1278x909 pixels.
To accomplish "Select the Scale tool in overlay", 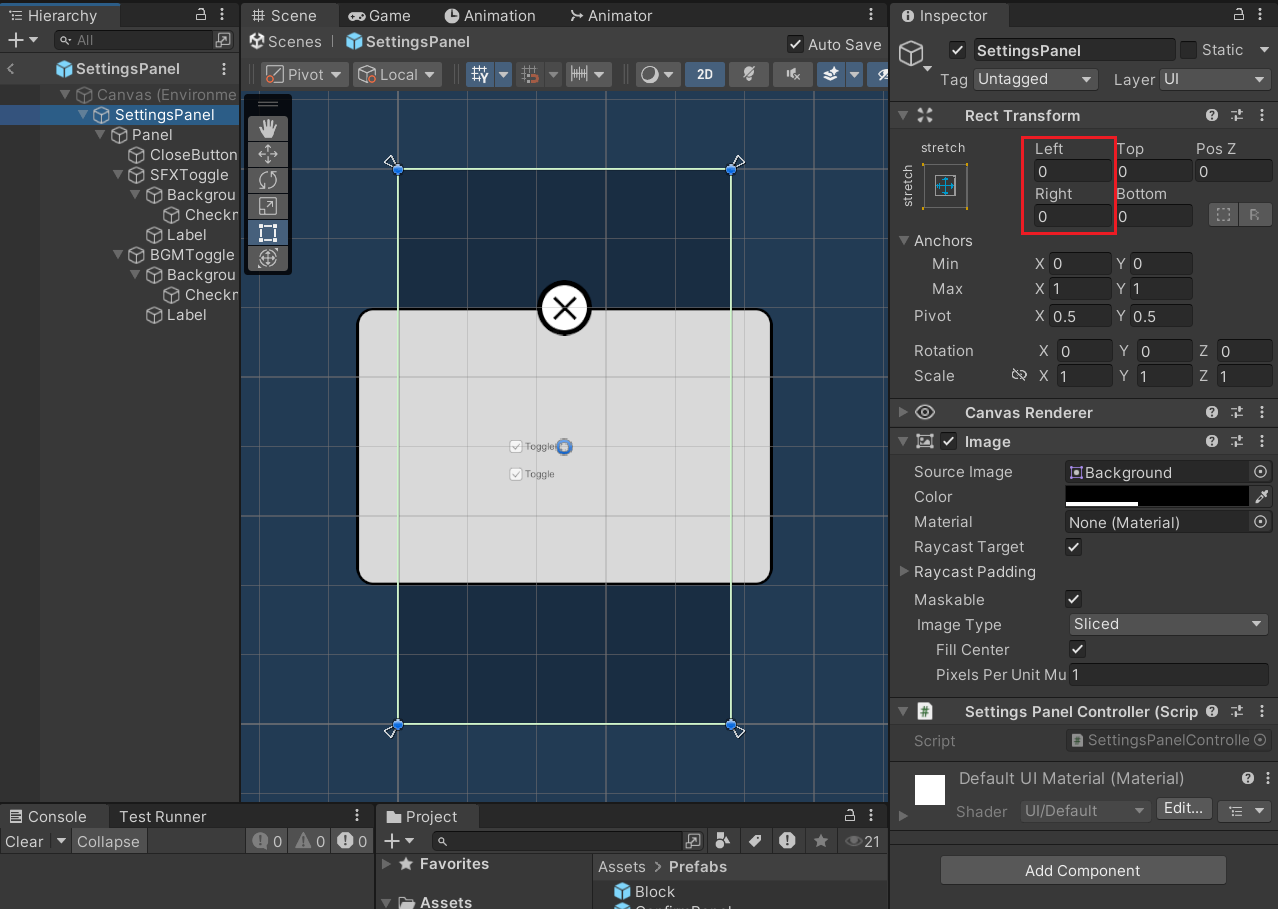I will (x=267, y=206).
